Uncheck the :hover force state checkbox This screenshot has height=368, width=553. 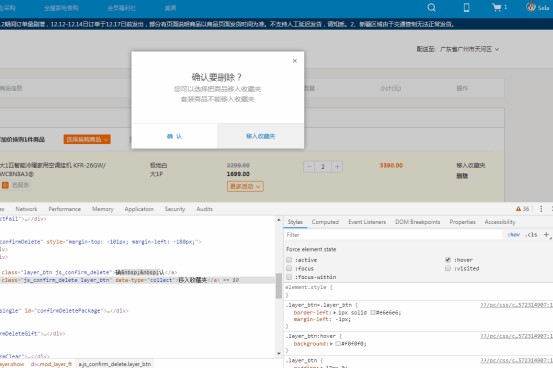coord(448,260)
